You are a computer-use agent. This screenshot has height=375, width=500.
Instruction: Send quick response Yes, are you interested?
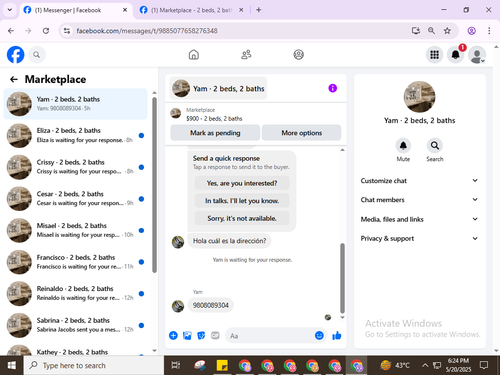[242, 183]
